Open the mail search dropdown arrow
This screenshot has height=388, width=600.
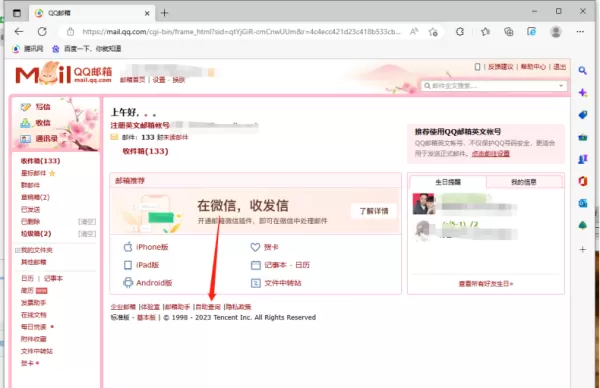point(561,86)
